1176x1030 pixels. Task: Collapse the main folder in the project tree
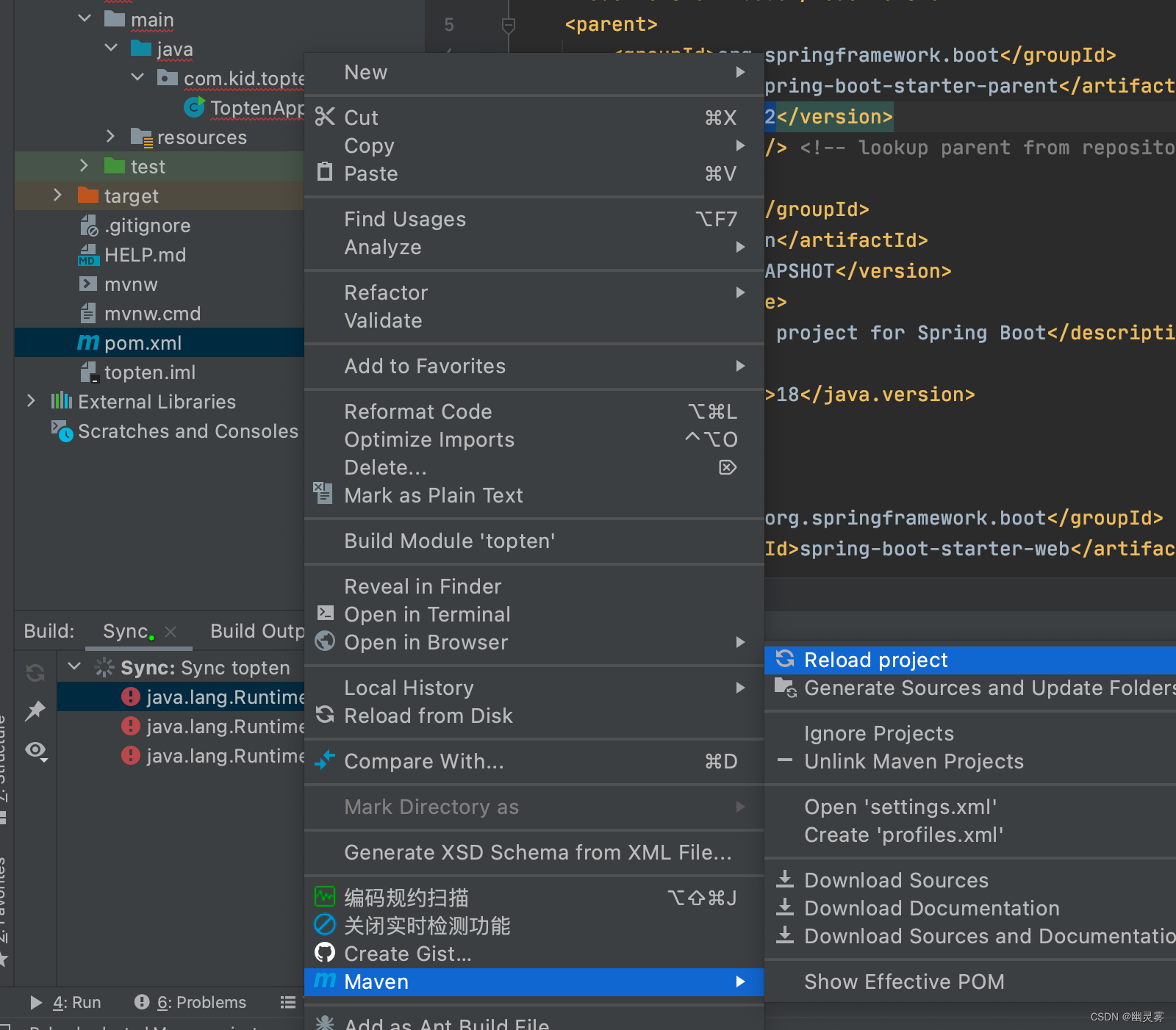[84, 18]
